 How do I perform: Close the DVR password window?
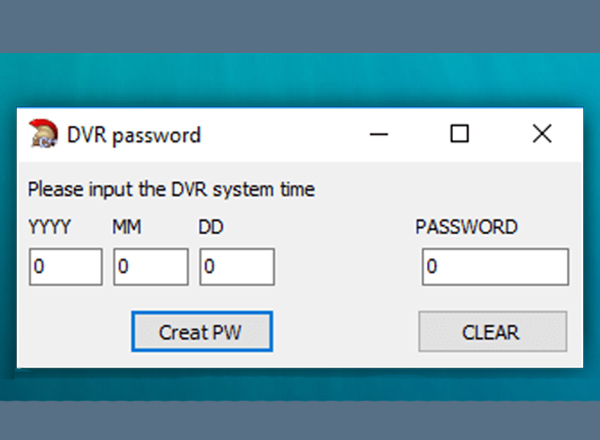[542, 134]
